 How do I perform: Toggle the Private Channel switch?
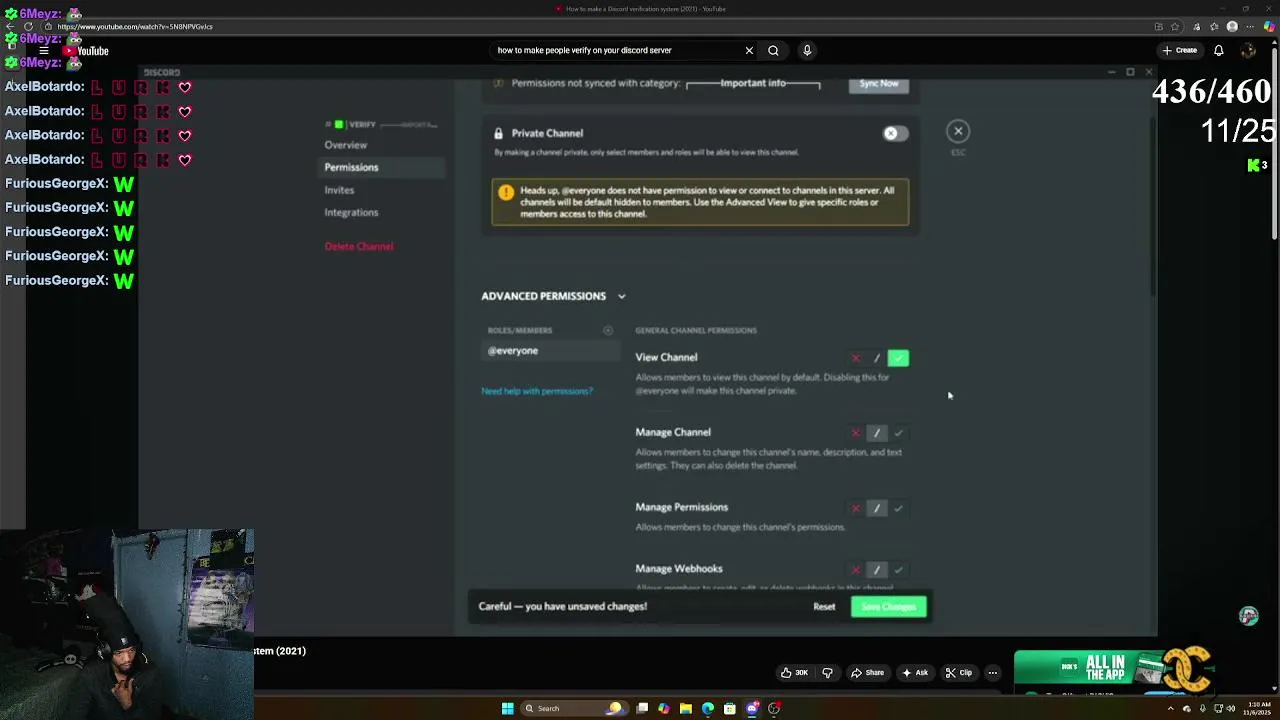click(x=895, y=133)
